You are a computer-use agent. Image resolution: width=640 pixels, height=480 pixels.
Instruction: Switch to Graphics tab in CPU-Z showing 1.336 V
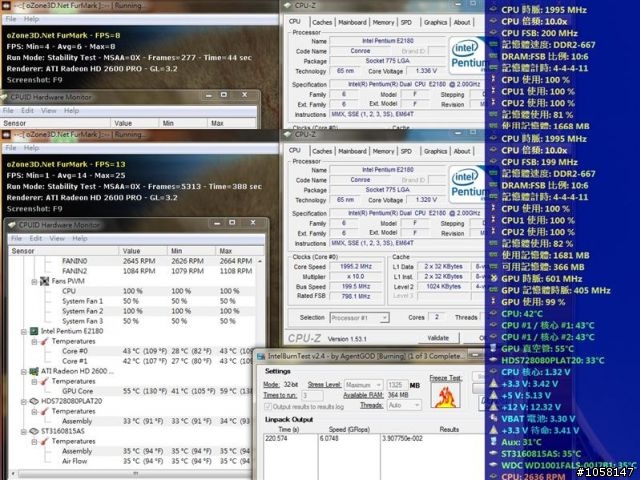pyautogui.click(x=435, y=22)
